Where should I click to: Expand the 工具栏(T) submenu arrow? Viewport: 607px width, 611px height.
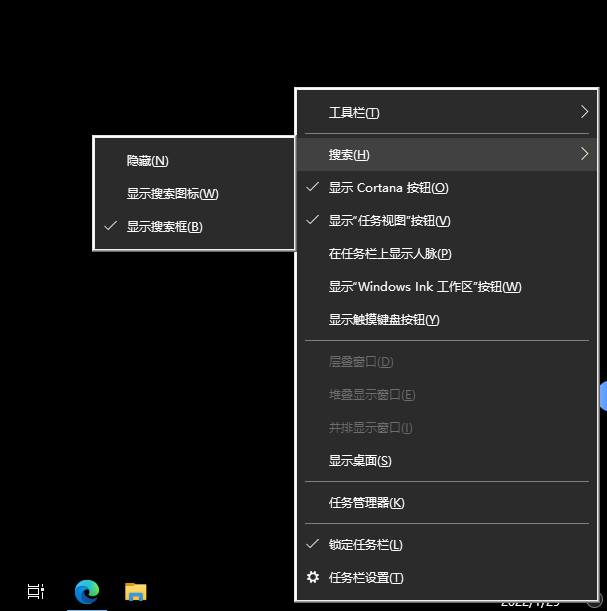point(584,112)
